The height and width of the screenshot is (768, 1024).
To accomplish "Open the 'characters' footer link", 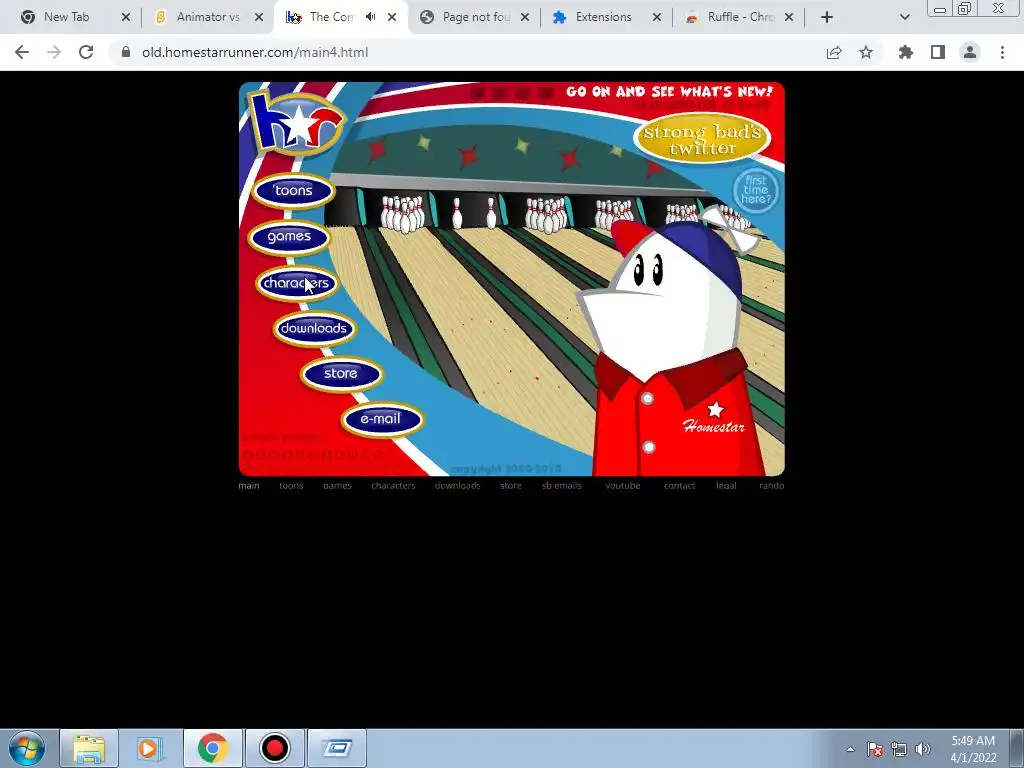I will 393,485.
